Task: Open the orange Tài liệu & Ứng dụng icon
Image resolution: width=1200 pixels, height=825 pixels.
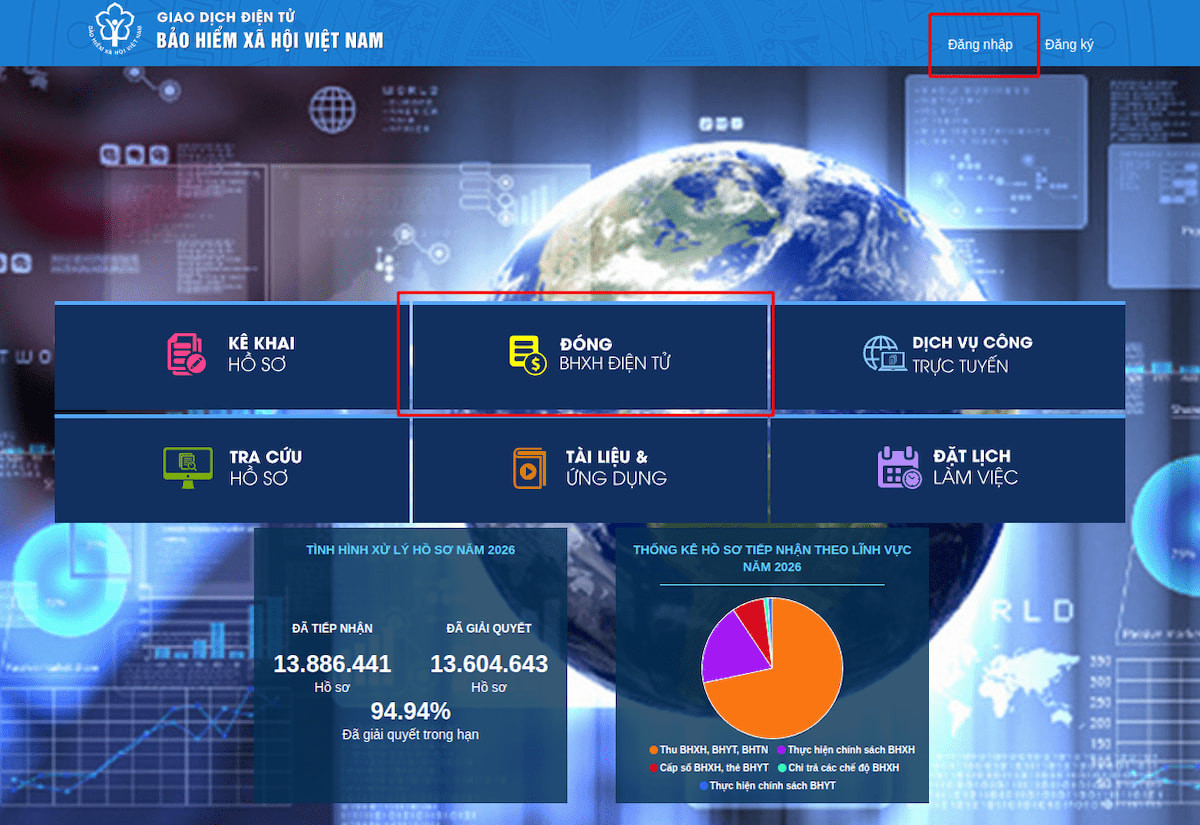Action: (x=529, y=467)
